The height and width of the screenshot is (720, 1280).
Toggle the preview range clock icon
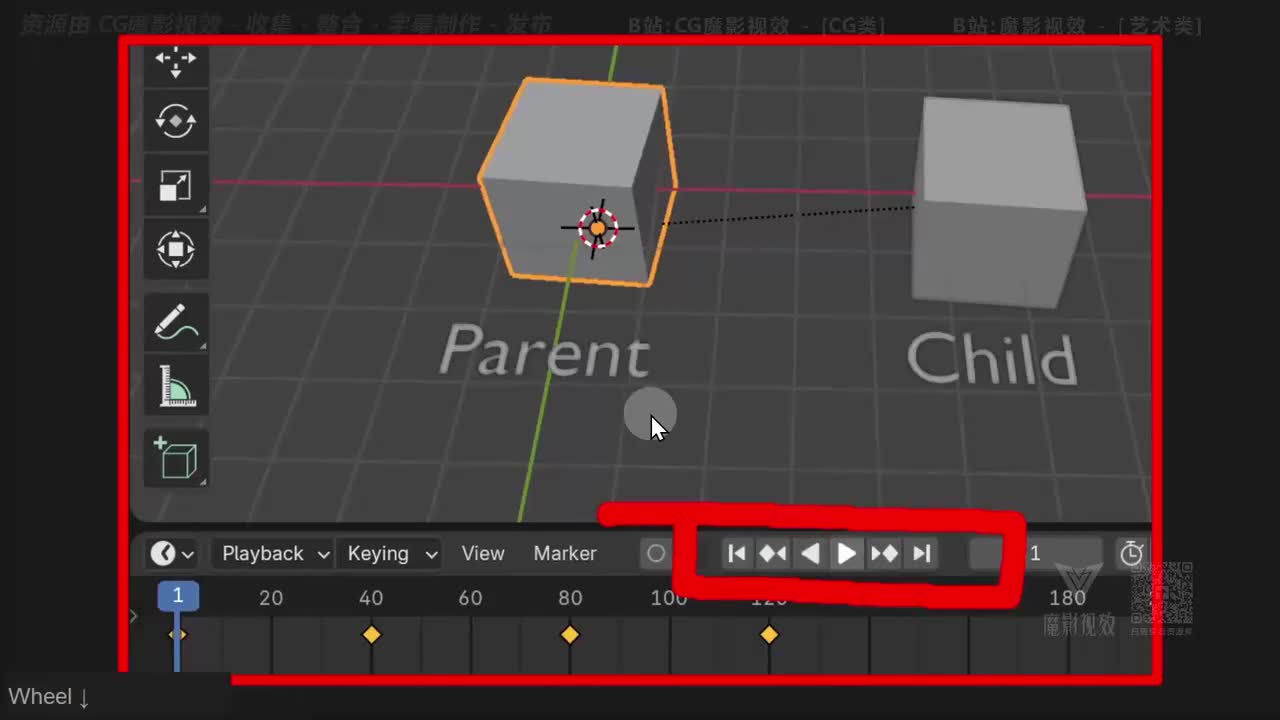coord(1132,553)
